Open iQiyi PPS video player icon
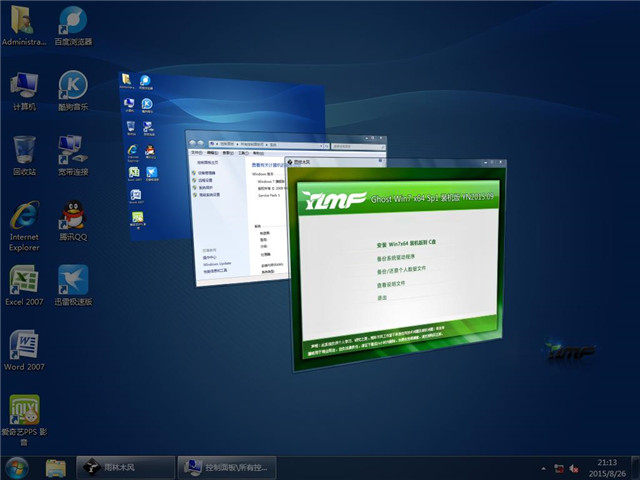 (x=24, y=411)
